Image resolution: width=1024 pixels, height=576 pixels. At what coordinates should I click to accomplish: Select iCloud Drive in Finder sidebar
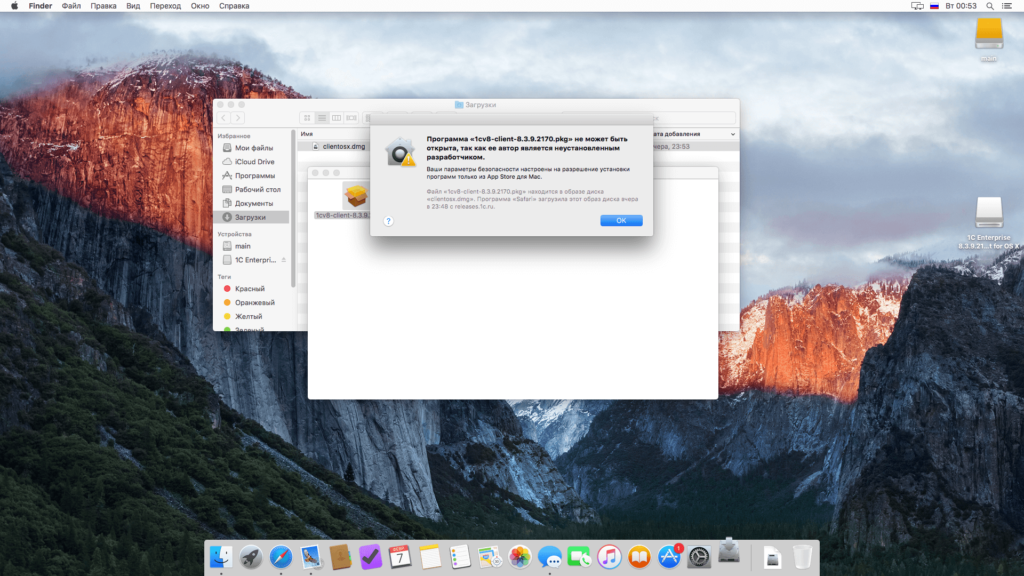tap(253, 162)
